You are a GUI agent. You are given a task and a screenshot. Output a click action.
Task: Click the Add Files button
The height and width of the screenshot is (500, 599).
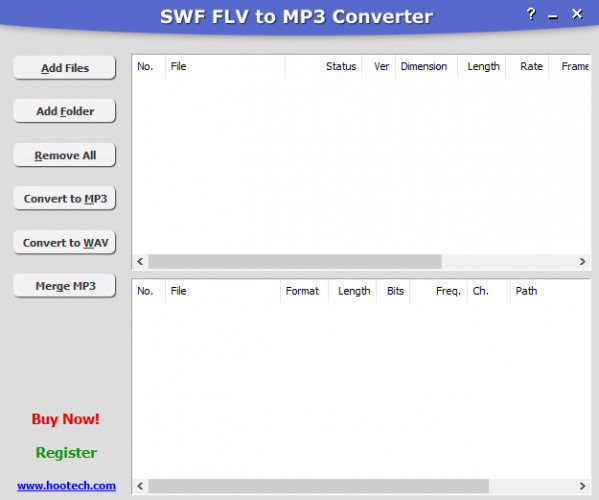(65, 68)
